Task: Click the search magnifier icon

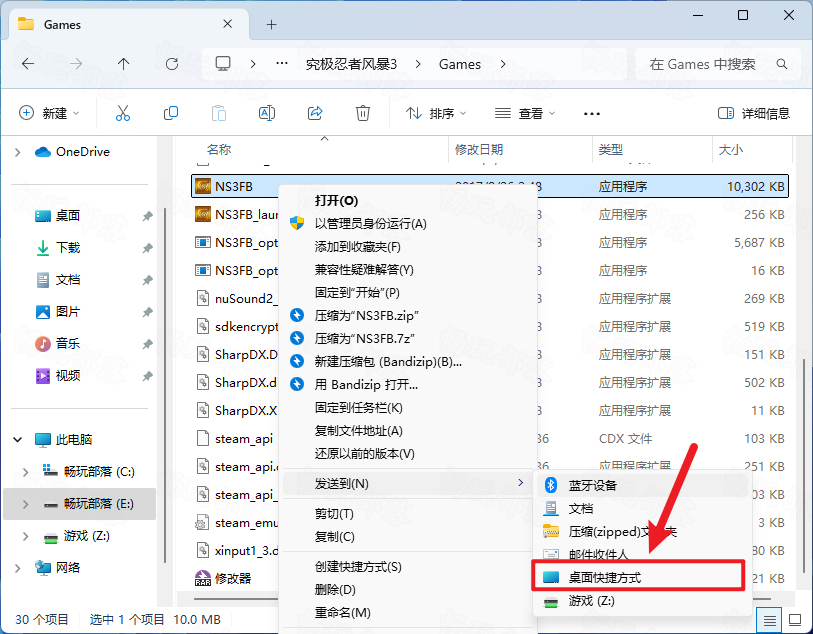Action: (782, 64)
